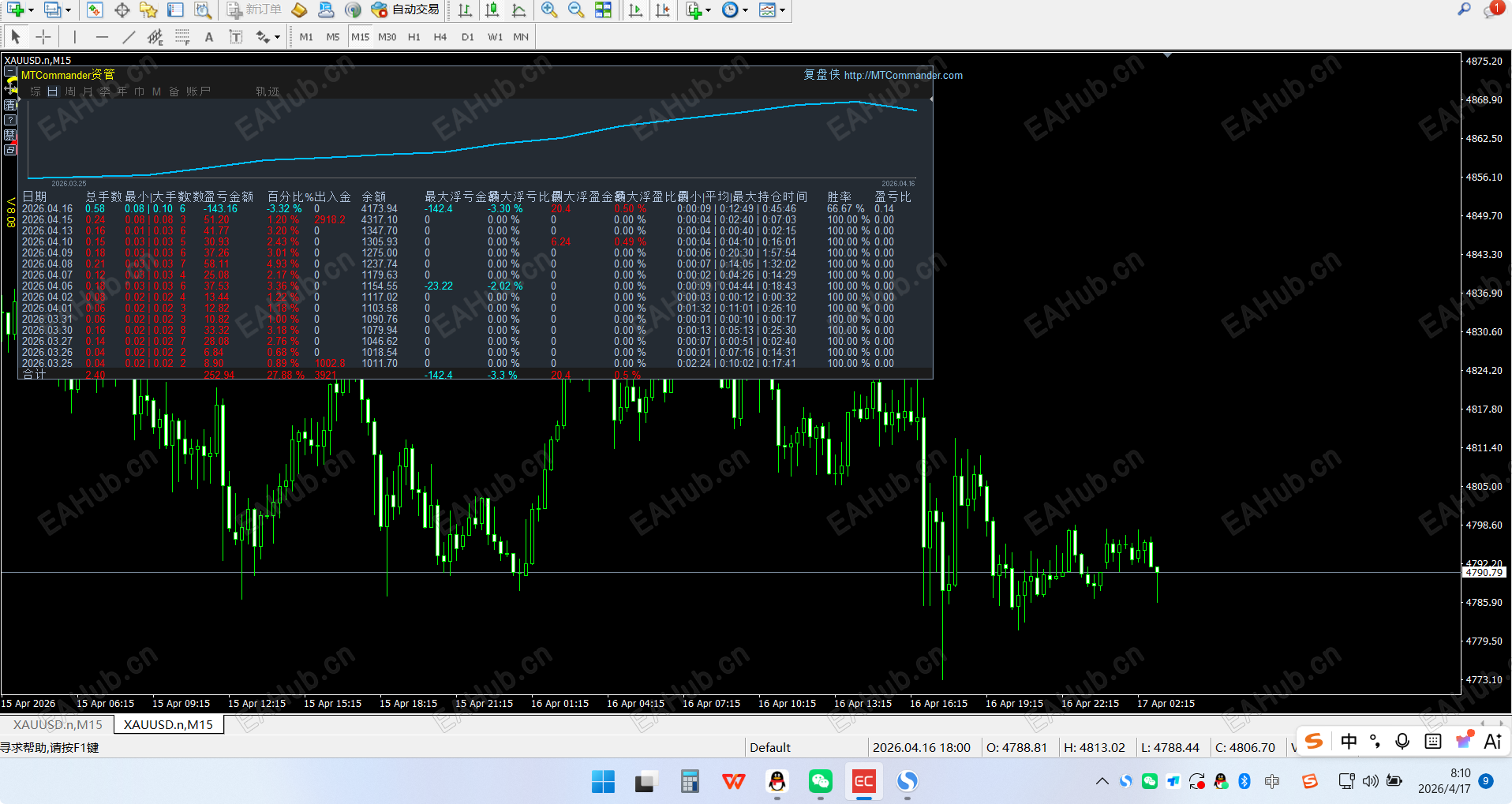Click the 日期 column header
The height and width of the screenshot is (804, 1512).
click(x=35, y=196)
